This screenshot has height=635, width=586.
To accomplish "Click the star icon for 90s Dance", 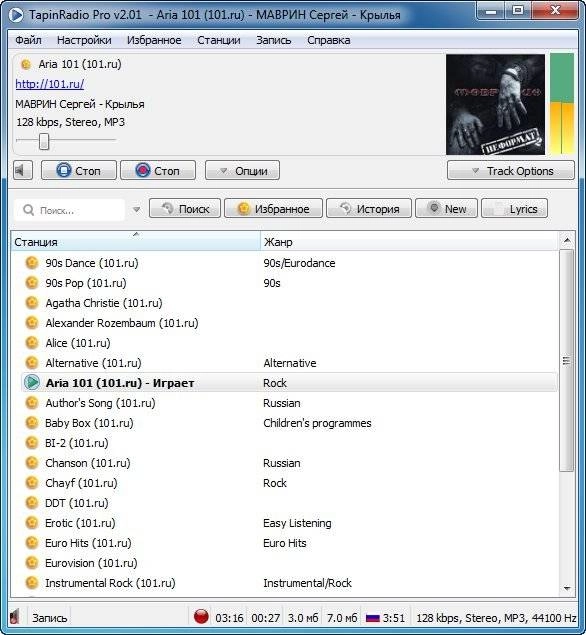I will (32, 263).
